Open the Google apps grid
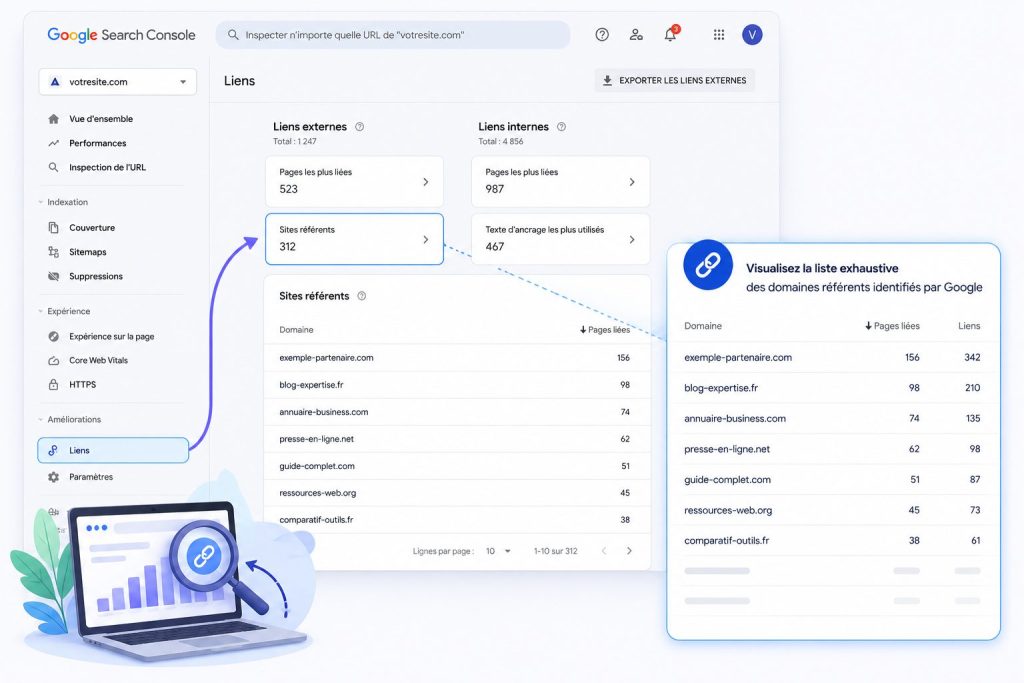 click(718, 35)
